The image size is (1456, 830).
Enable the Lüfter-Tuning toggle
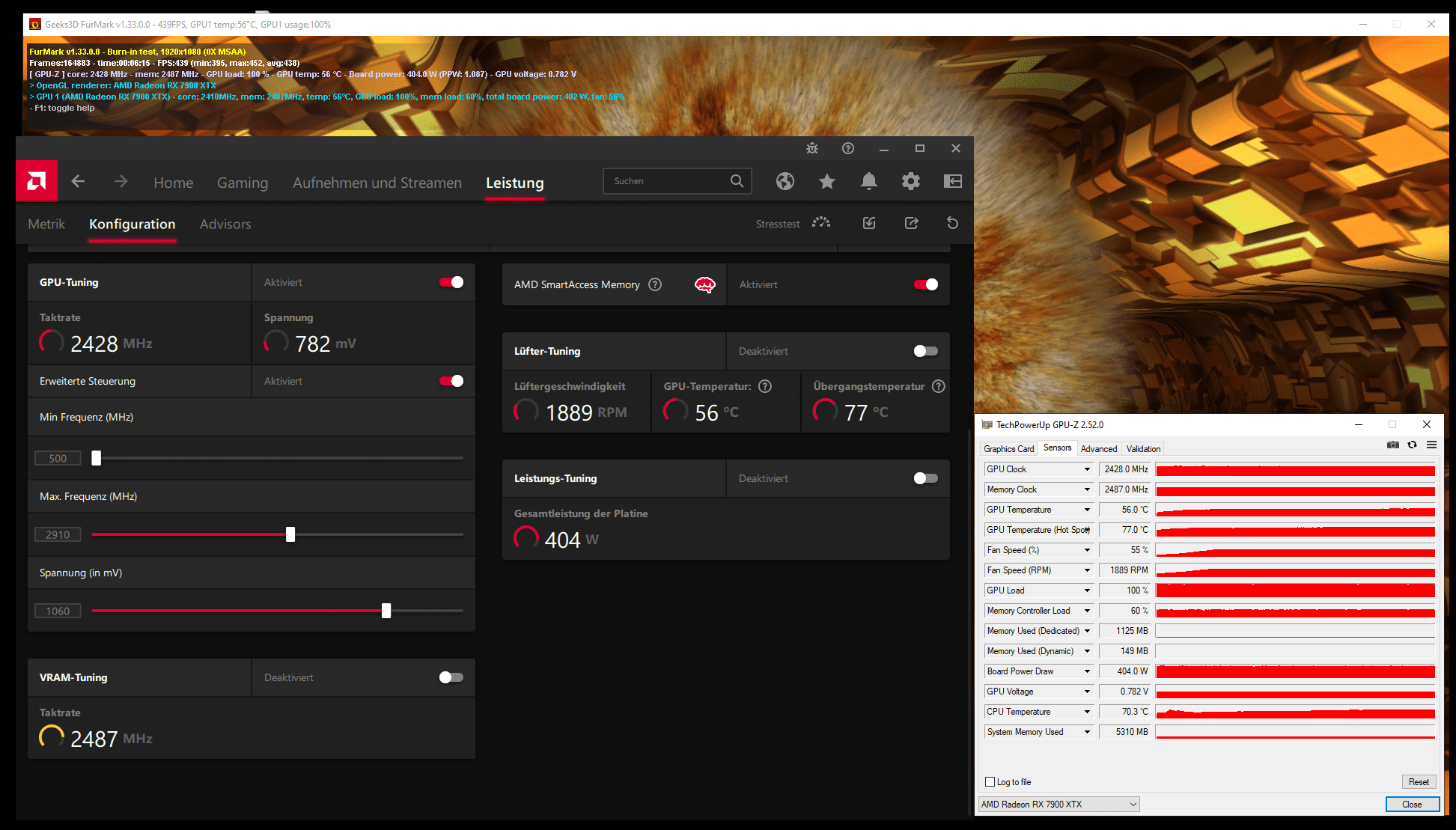(x=925, y=351)
